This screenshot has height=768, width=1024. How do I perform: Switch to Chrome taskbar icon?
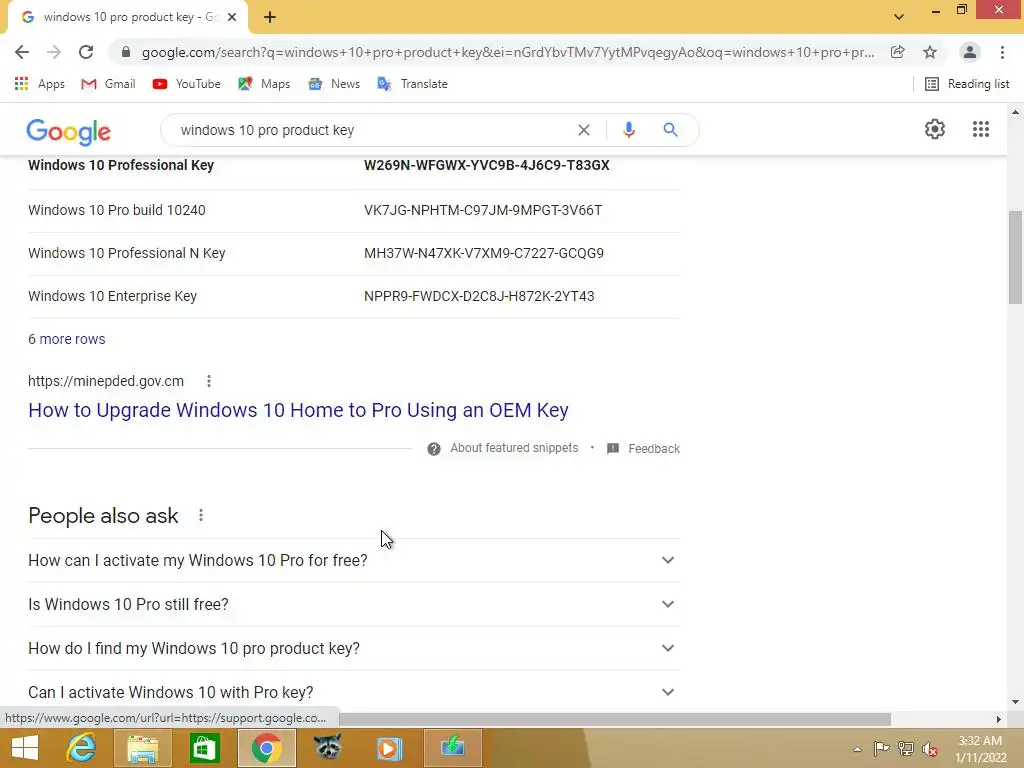click(x=266, y=748)
